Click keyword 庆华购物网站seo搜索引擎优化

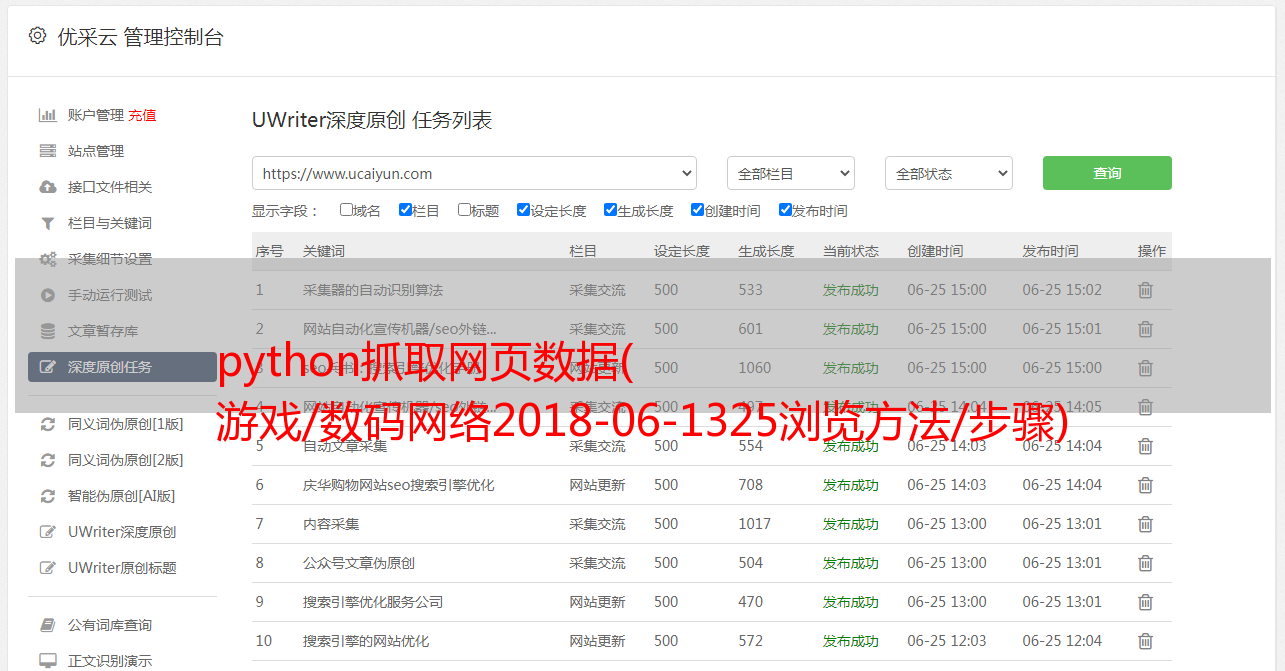pyautogui.click(x=399, y=485)
